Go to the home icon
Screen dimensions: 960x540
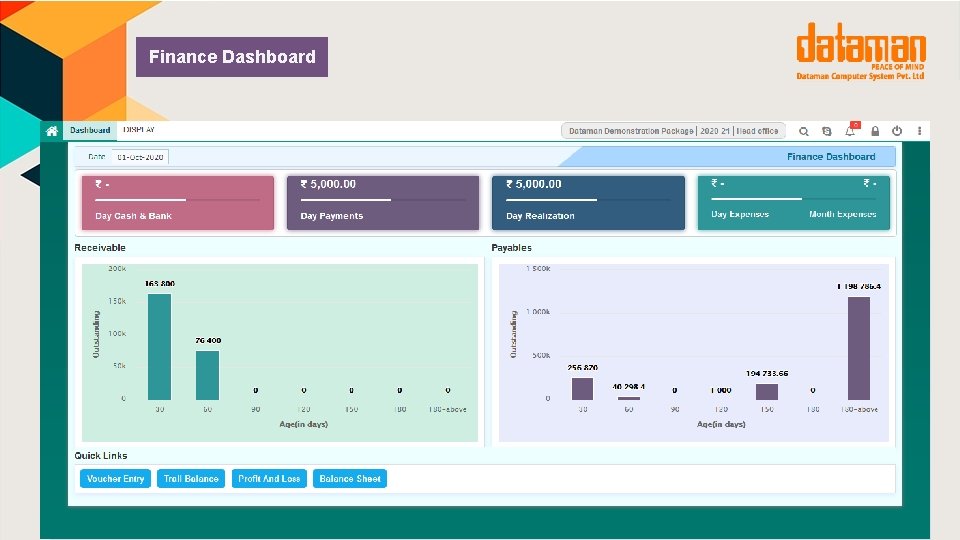coord(52,130)
